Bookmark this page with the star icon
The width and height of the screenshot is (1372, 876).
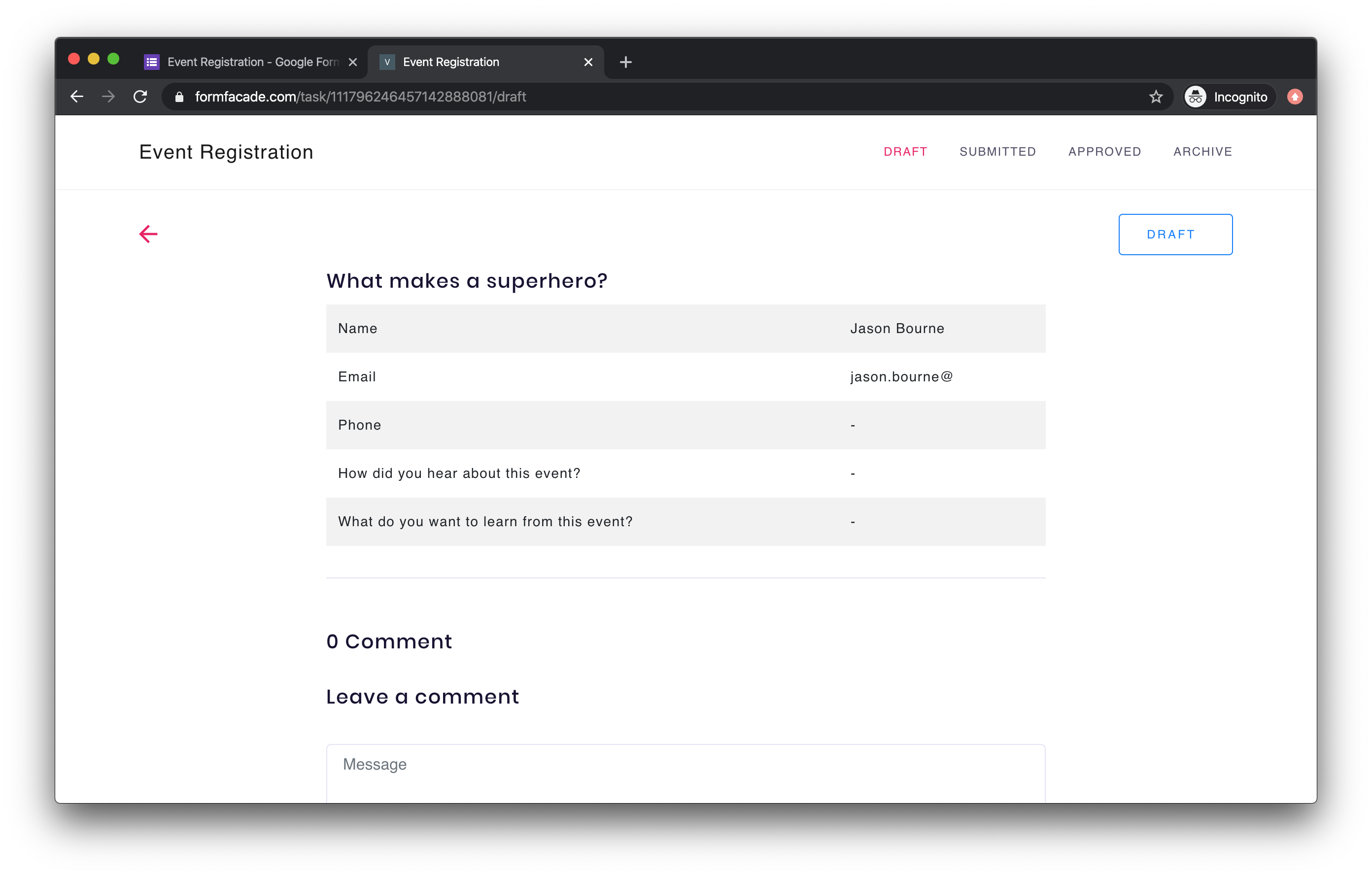[1156, 96]
